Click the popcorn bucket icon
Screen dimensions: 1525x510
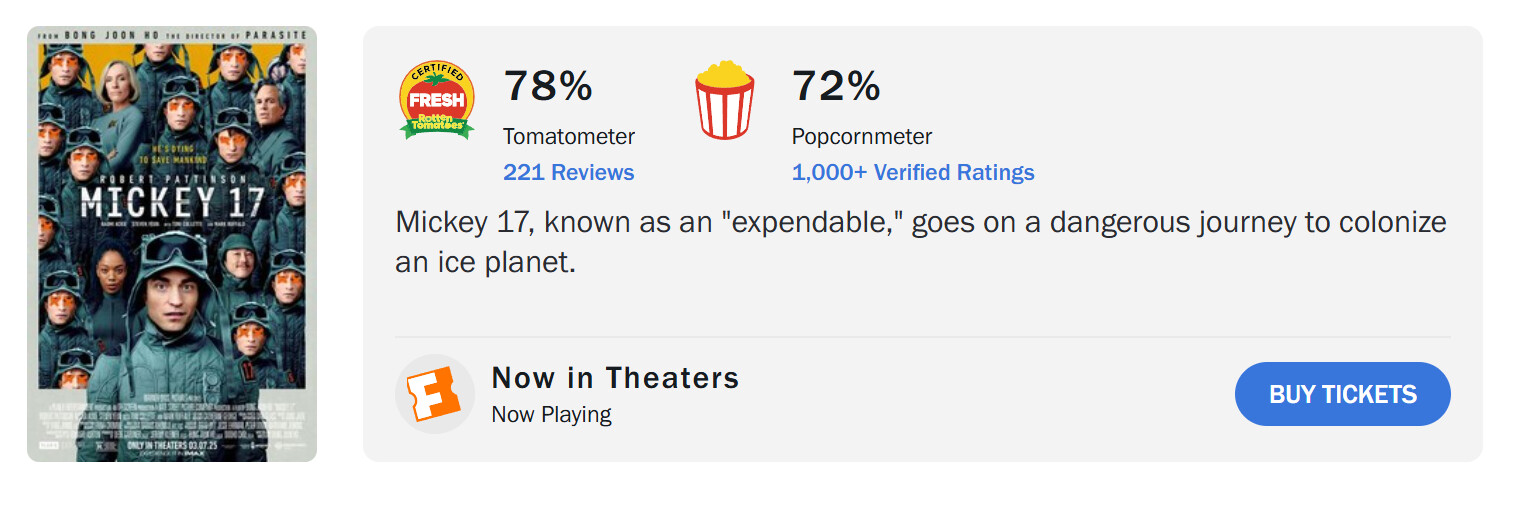click(724, 100)
